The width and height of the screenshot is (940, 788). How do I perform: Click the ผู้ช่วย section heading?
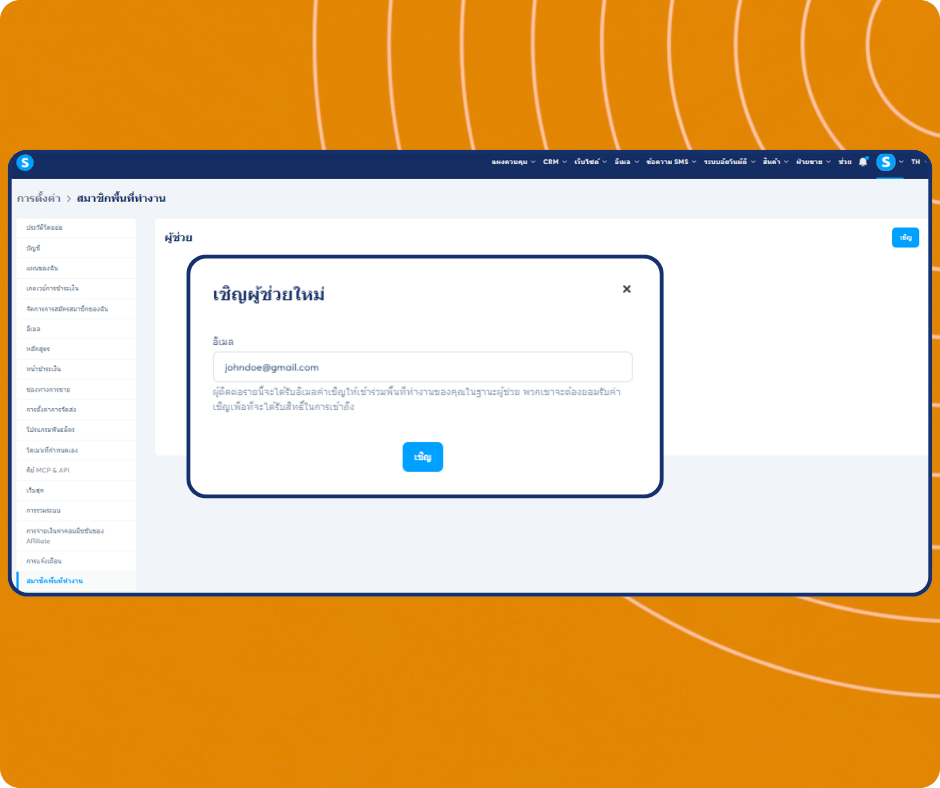pos(179,238)
